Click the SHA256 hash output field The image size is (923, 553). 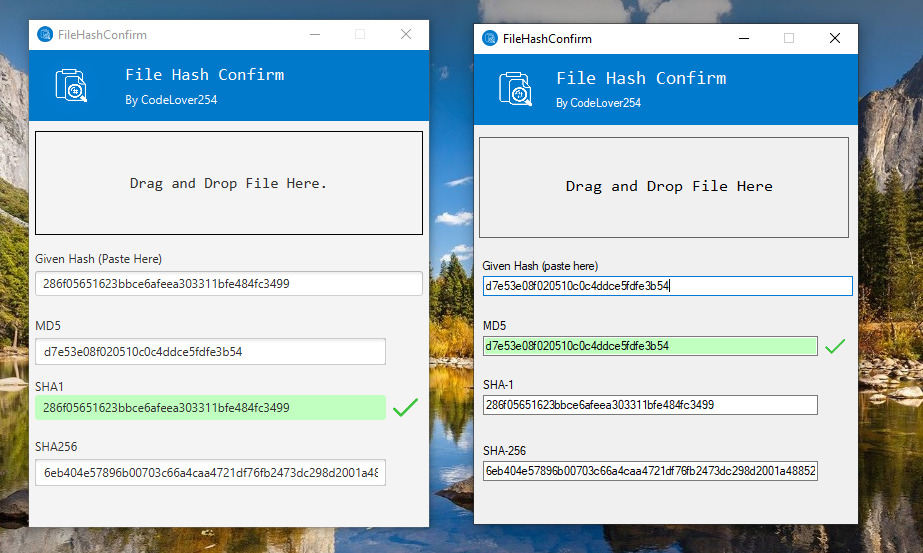(210, 472)
